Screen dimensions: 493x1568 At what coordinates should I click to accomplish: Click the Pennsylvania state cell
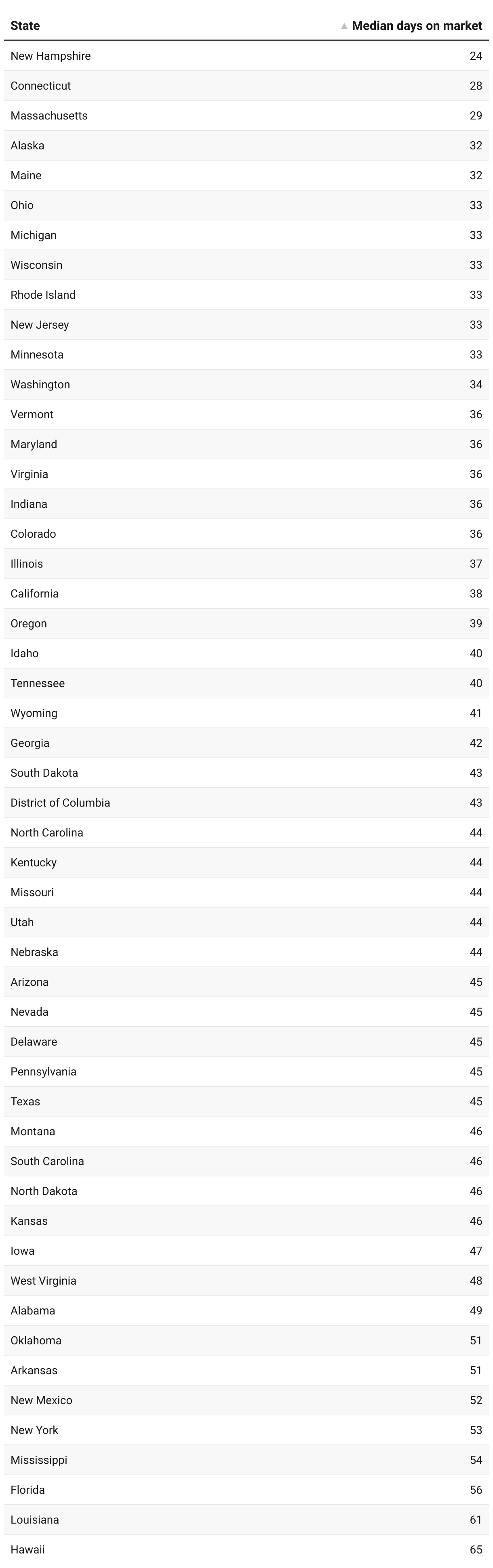pyautogui.click(x=43, y=1071)
